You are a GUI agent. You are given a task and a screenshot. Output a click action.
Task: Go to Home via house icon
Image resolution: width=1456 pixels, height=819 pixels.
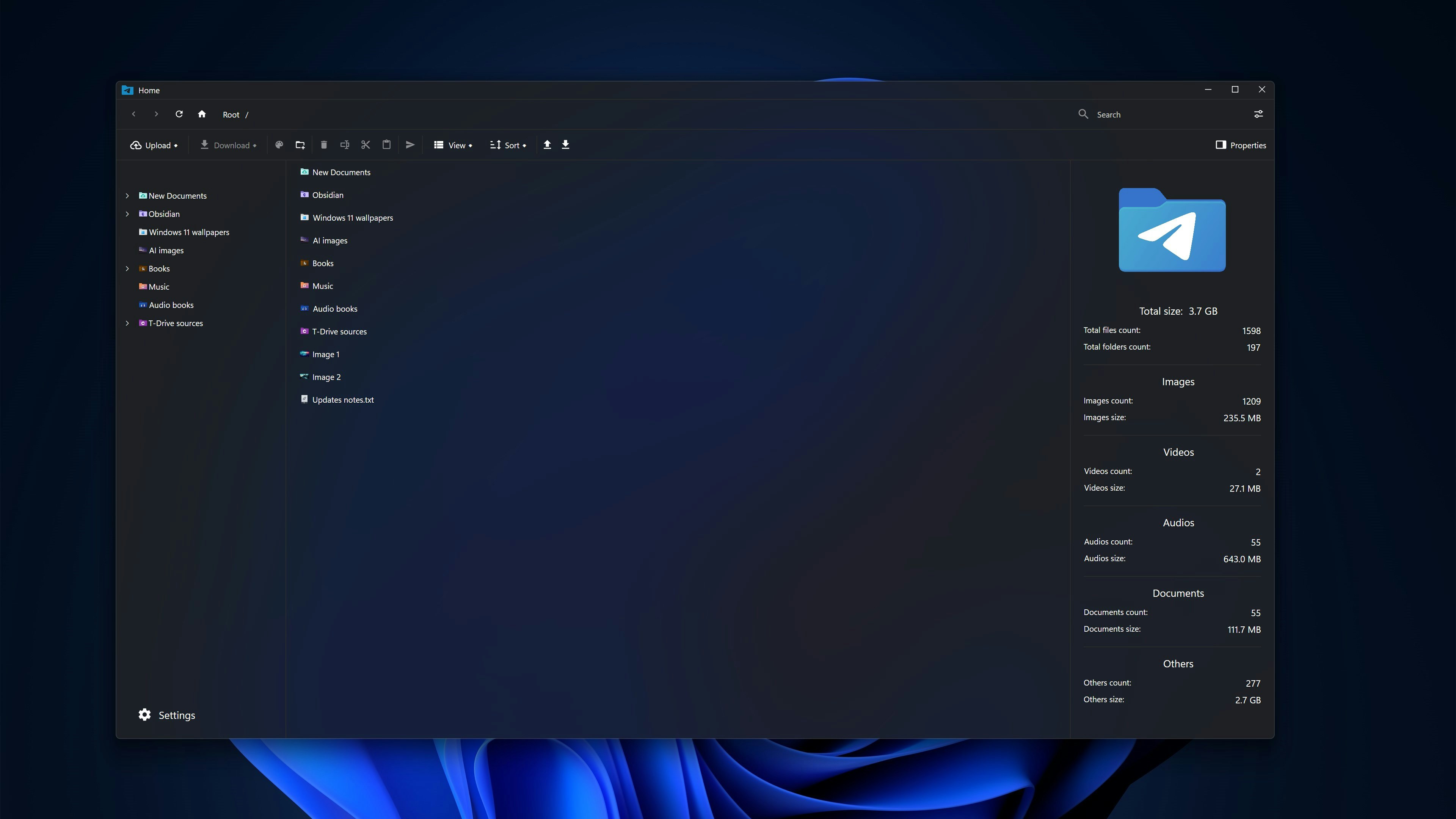click(202, 114)
